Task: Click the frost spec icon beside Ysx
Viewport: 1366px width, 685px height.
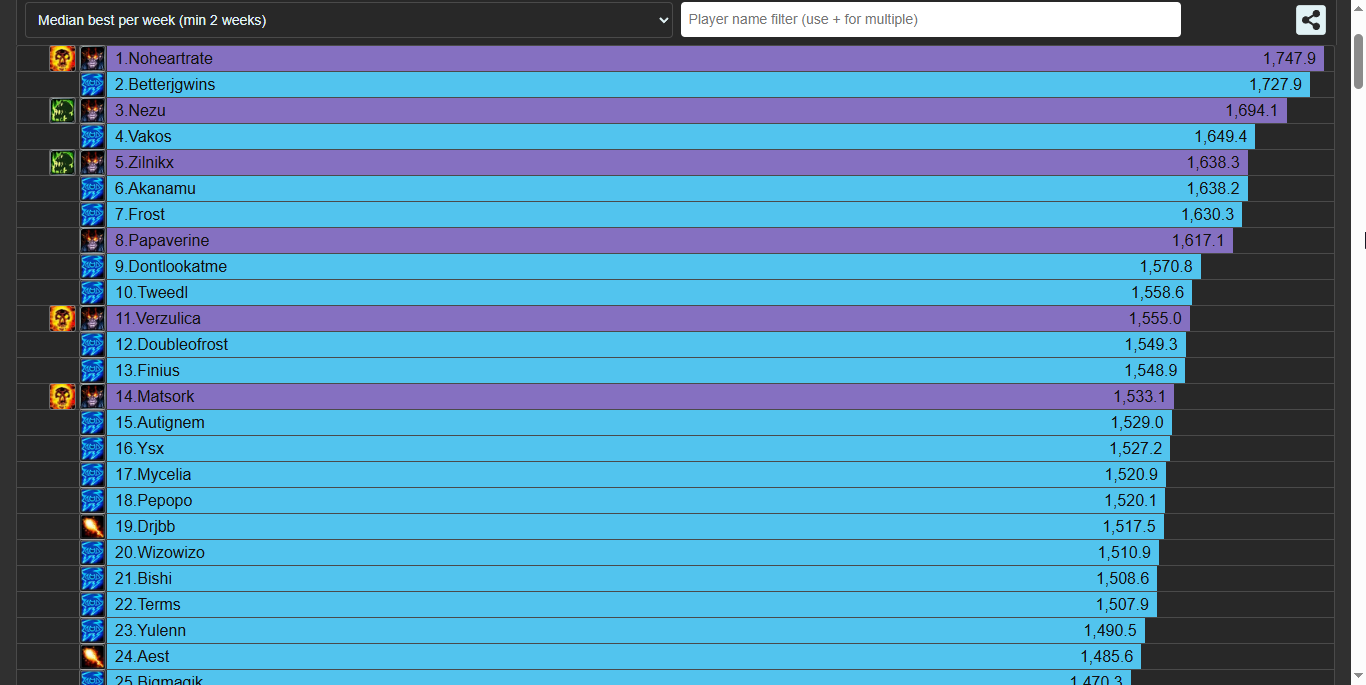Action: 92,449
